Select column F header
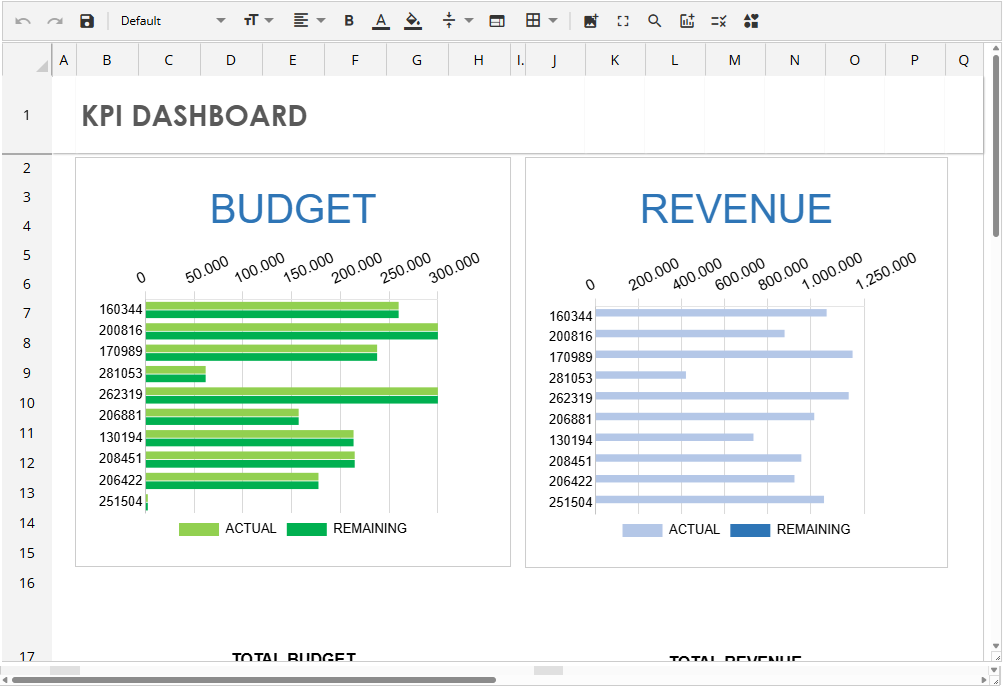The height and width of the screenshot is (686, 1005). (x=355, y=61)
